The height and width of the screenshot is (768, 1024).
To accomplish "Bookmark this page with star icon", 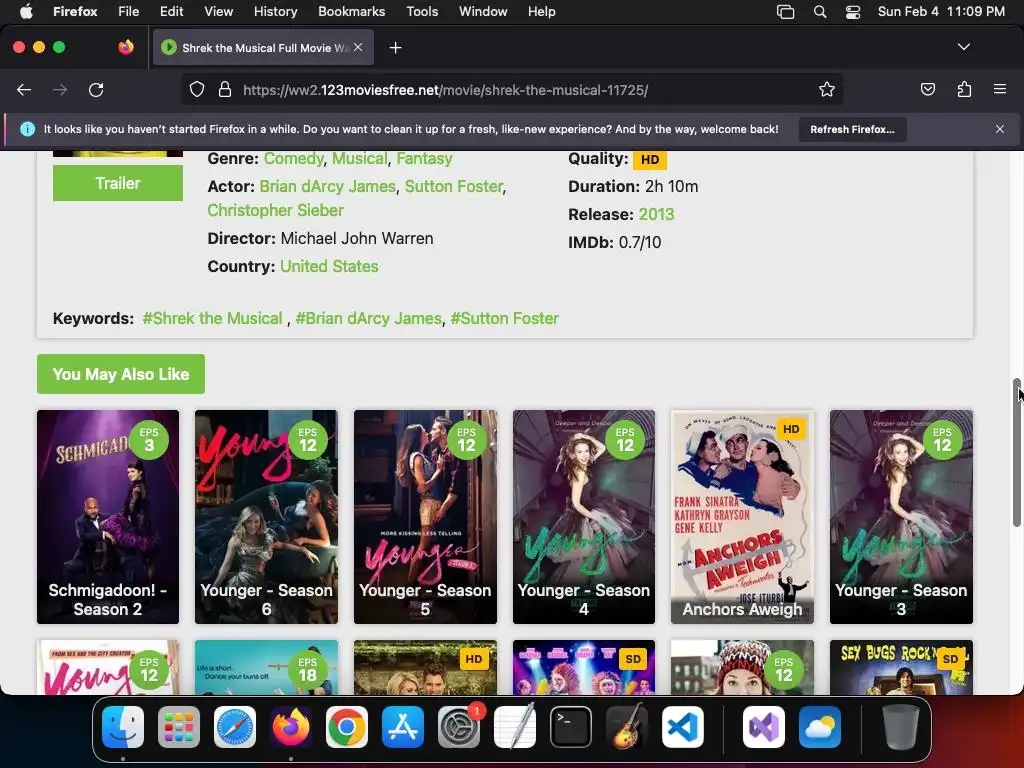I will coord(827,89).
